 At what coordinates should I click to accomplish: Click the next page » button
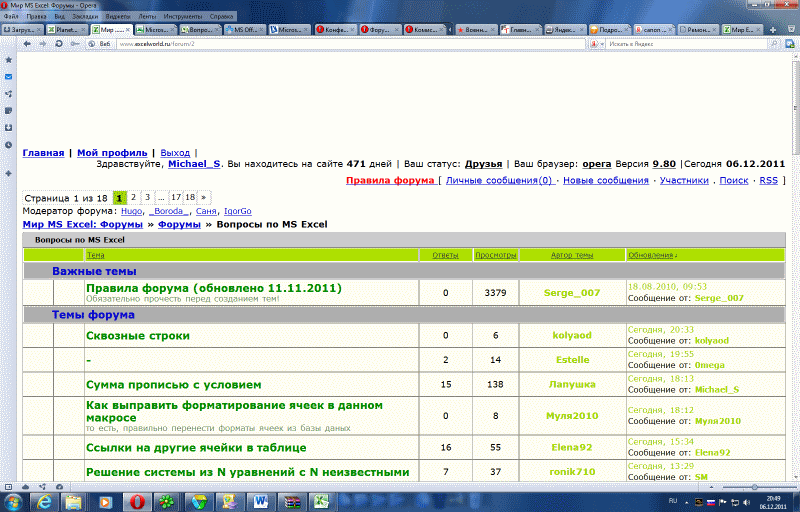coord(204,197)
